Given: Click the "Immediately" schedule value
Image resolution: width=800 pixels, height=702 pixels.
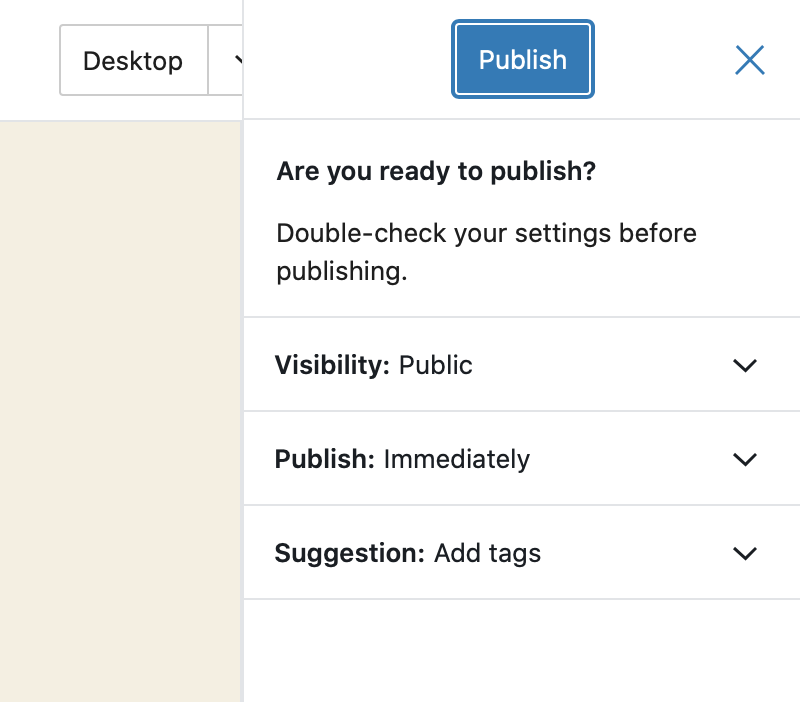Looking at the screenshot, I should [x=456, y=459].
